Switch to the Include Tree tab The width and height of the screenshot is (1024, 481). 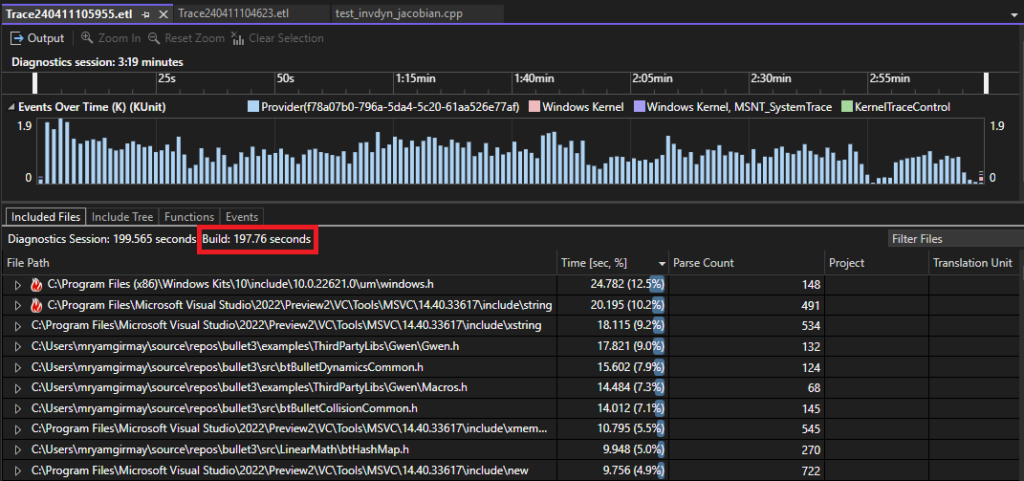(x=122, y=216)
